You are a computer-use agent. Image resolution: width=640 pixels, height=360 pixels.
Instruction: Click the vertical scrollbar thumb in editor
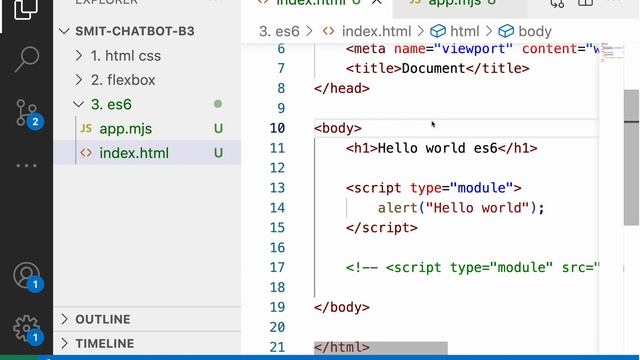click(631, 157)
